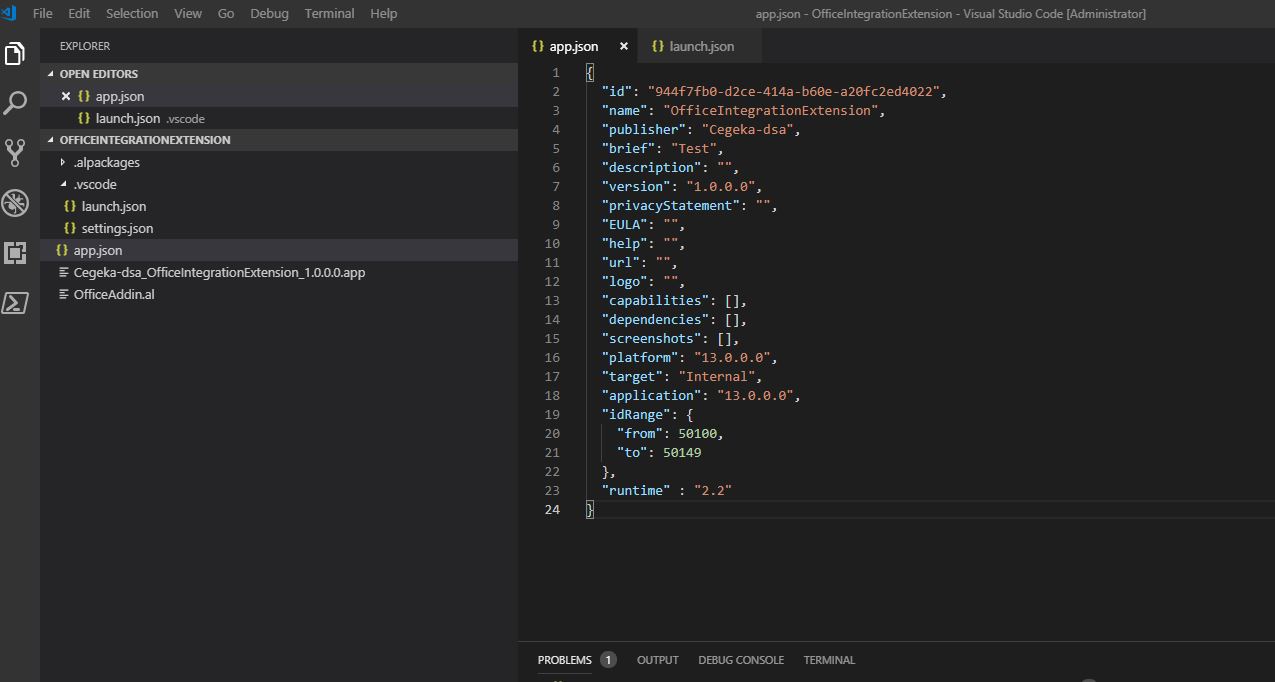Click the version value "1.0.0.0" in app.json
1275x682 pixels.
point(723,186)
